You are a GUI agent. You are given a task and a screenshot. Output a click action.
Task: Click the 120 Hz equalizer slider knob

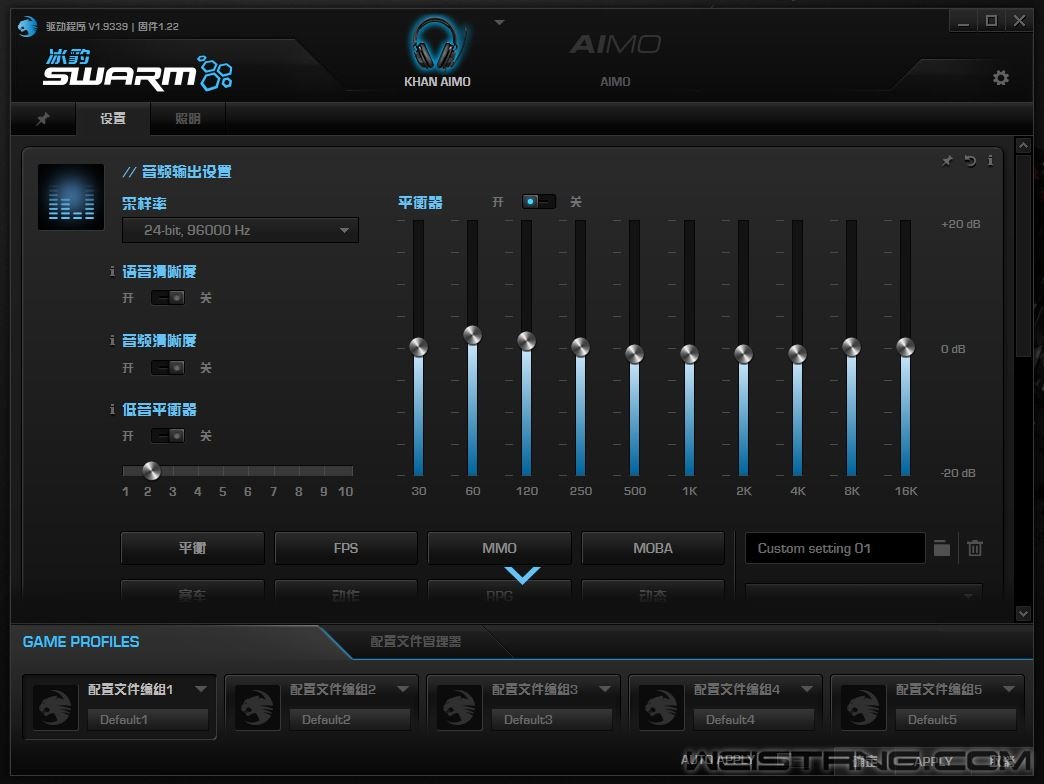pos(526,341)
